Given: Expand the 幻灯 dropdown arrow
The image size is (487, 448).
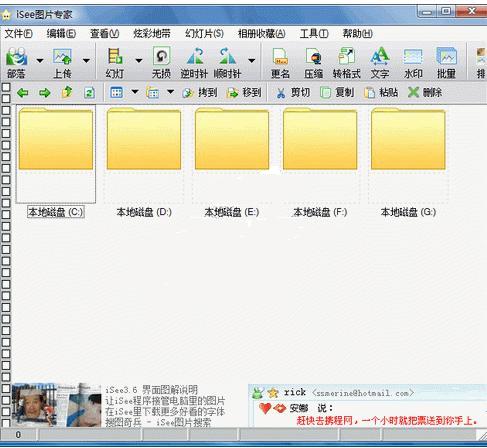Looking at the screenshot, I should point(139,61).
